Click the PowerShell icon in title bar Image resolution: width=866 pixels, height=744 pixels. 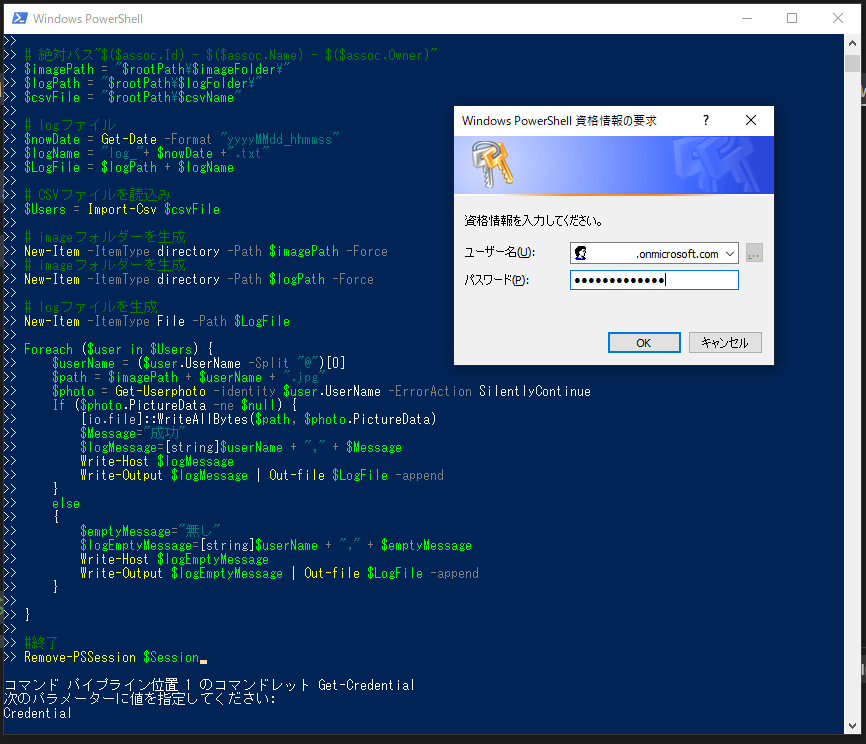[x=20, y=18]
